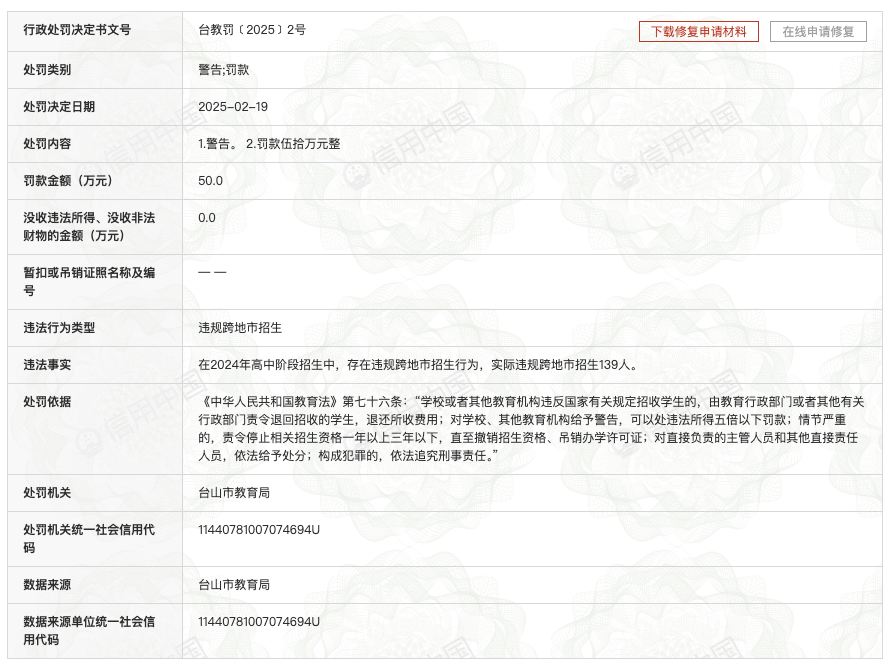Click the 行政处罚决定书文号 label
889x664 pixels.
77,30
